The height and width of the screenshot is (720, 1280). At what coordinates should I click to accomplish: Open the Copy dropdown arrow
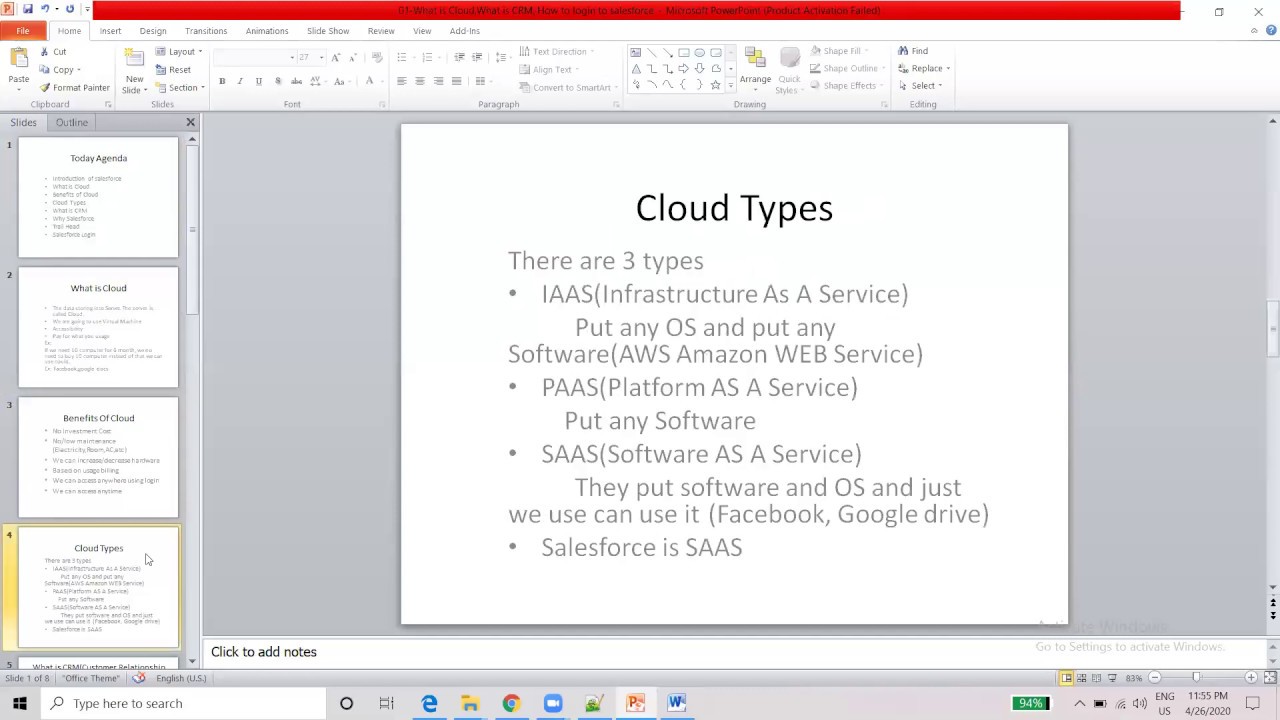point(78,70)
